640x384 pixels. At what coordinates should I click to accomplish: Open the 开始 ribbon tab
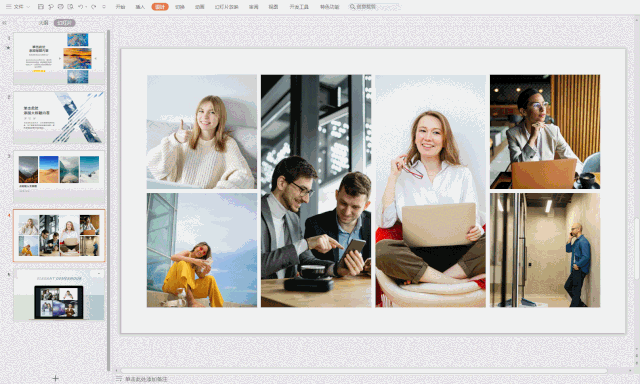(x=120, y=7)
